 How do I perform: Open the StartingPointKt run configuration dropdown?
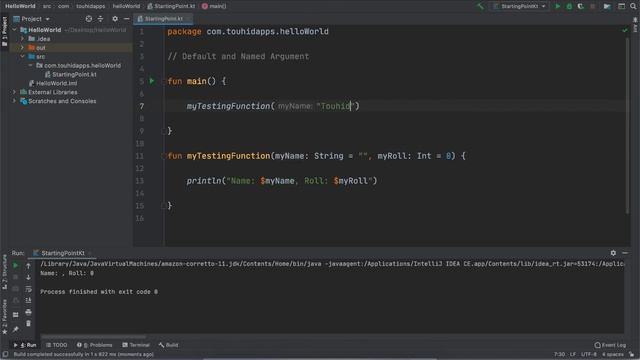tap(519, 6)
